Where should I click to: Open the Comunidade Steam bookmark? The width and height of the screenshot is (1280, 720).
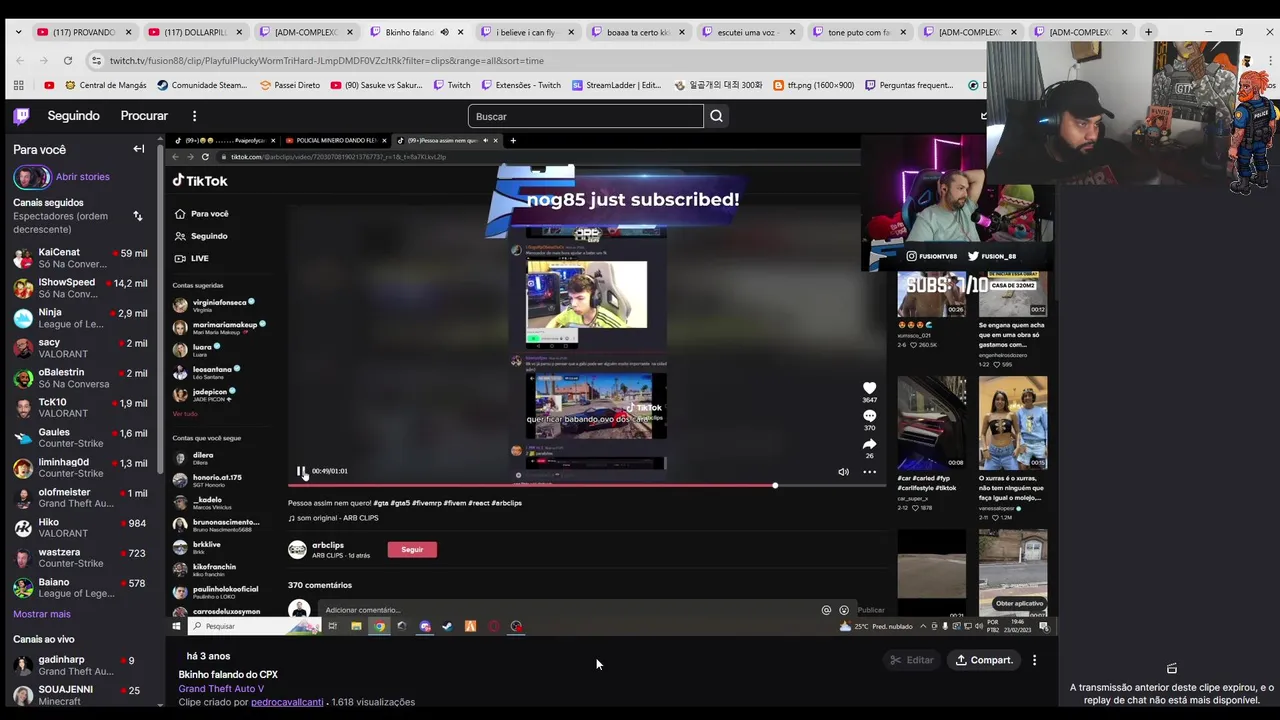(202, 85)
